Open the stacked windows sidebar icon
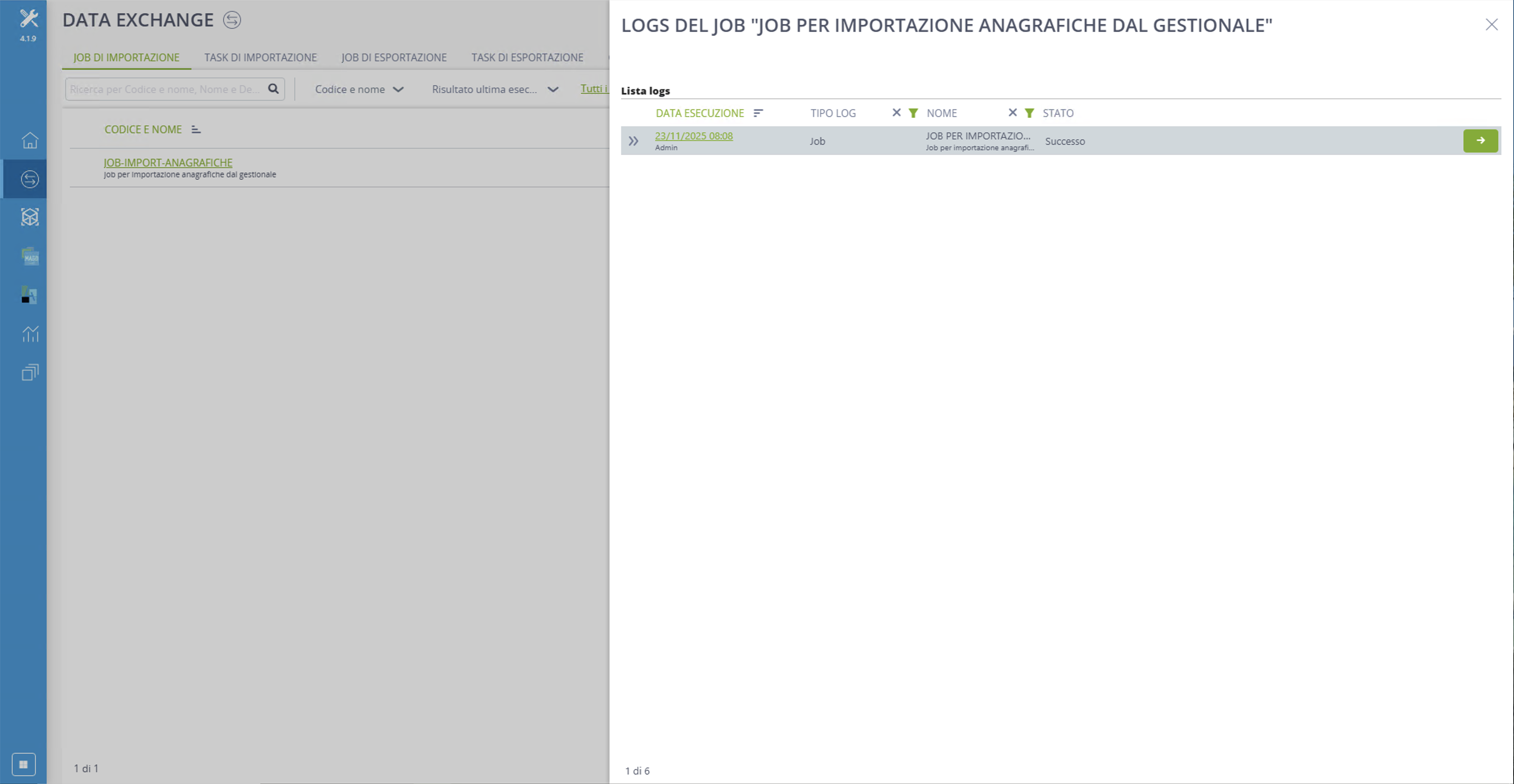Screen dimensions: 1514x784 [x=30, y=372]
